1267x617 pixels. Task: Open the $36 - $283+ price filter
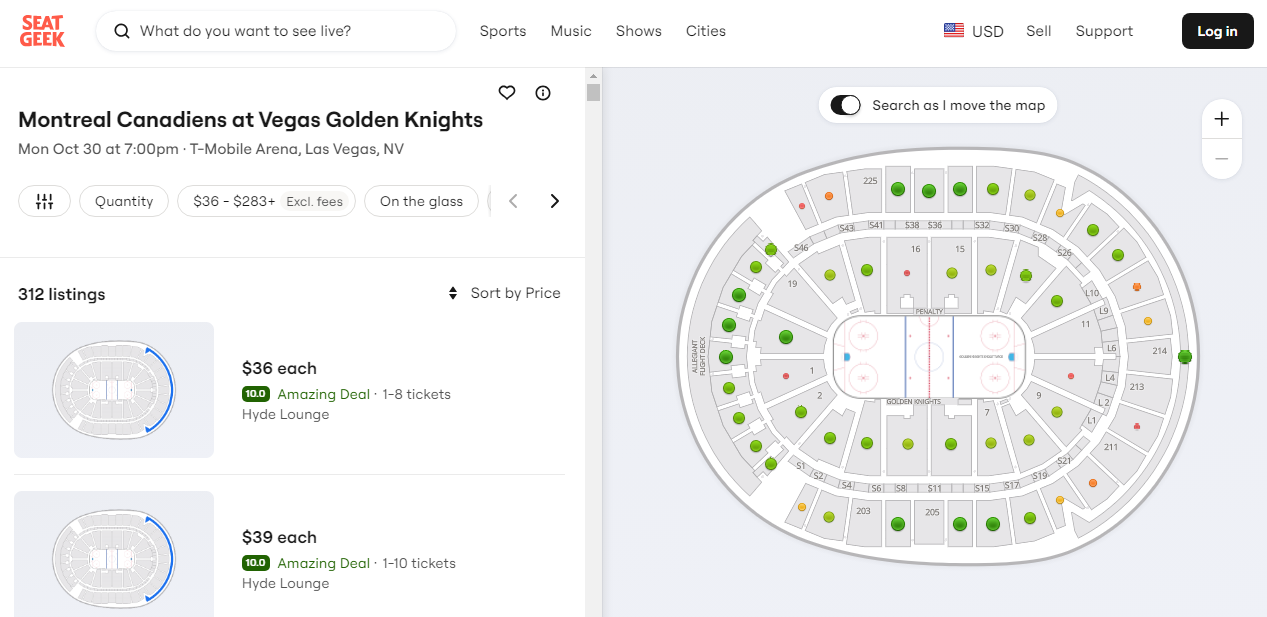click(266, 201)
